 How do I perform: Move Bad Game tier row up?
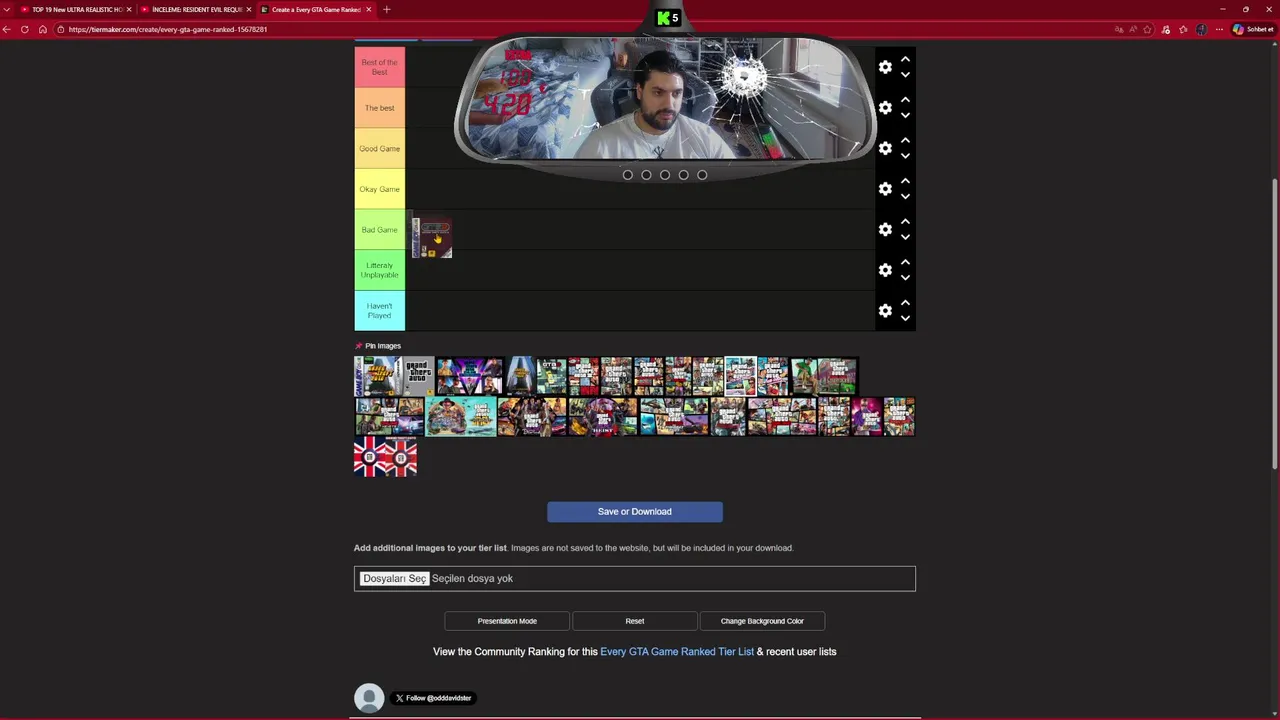[905, 222]
